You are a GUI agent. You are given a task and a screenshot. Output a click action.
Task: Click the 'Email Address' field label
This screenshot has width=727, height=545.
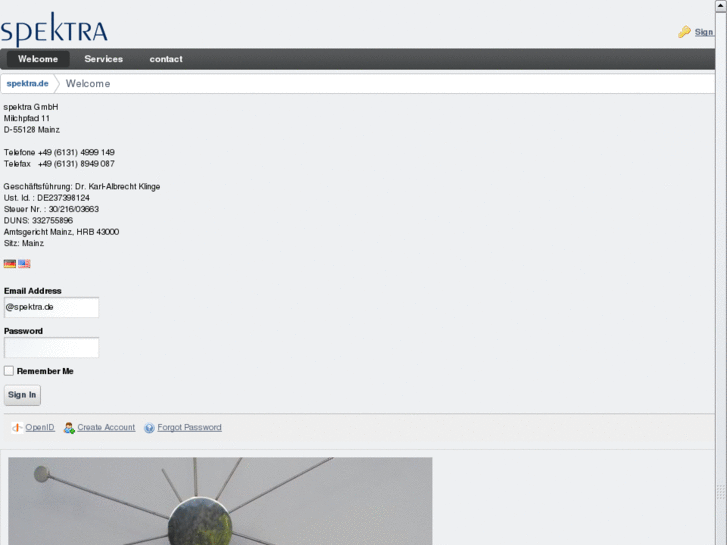coord(32,291)
